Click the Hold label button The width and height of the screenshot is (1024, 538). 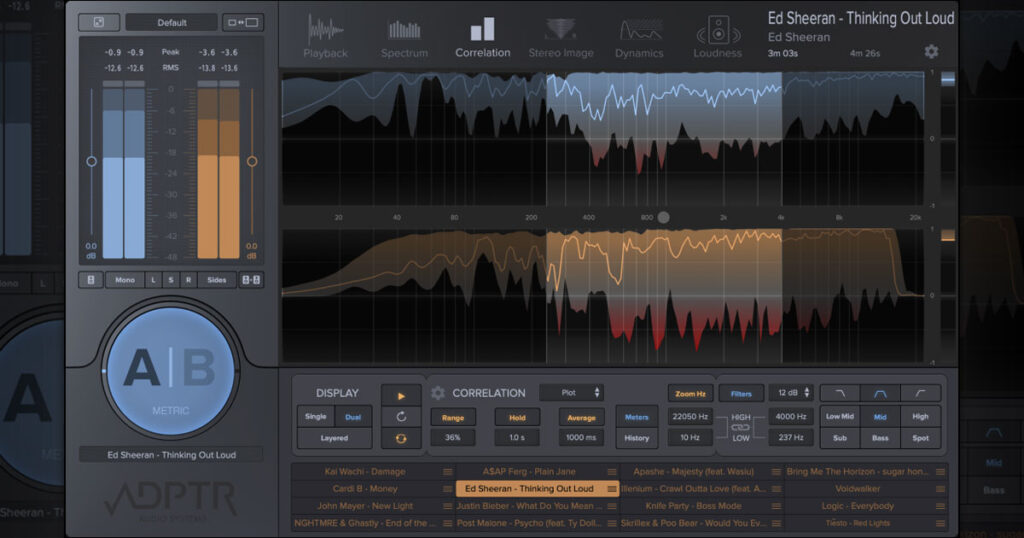click(517, 418)
